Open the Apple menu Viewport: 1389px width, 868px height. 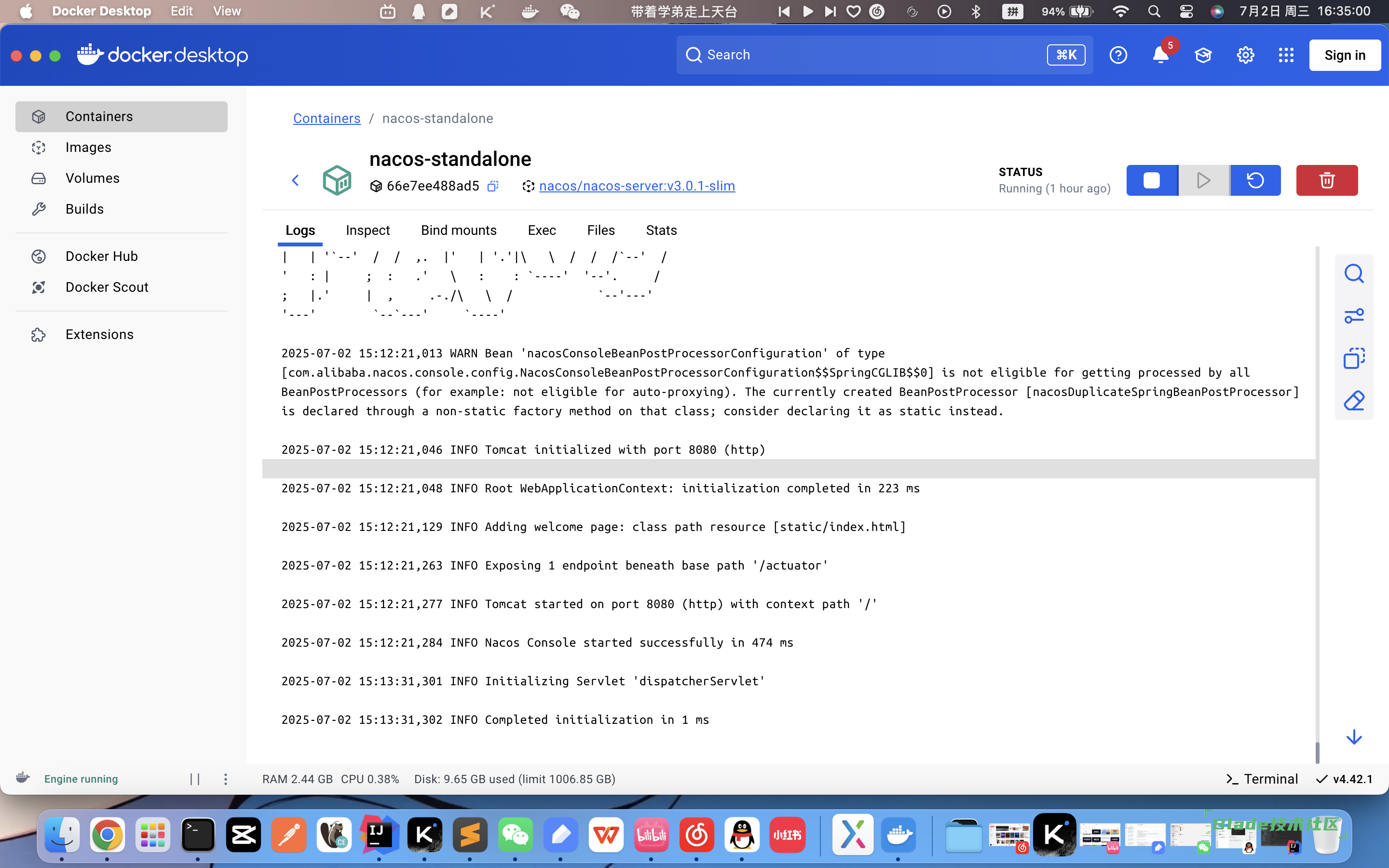[x=26, y=12]
